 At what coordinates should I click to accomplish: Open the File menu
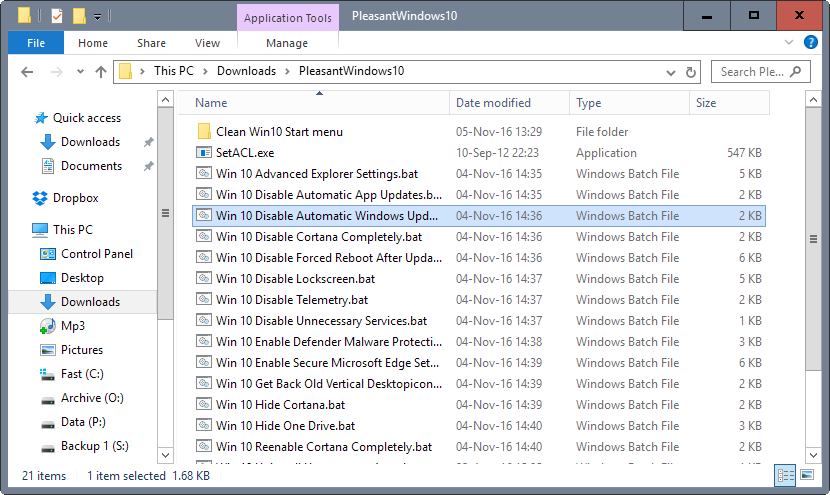click(36, 43)
